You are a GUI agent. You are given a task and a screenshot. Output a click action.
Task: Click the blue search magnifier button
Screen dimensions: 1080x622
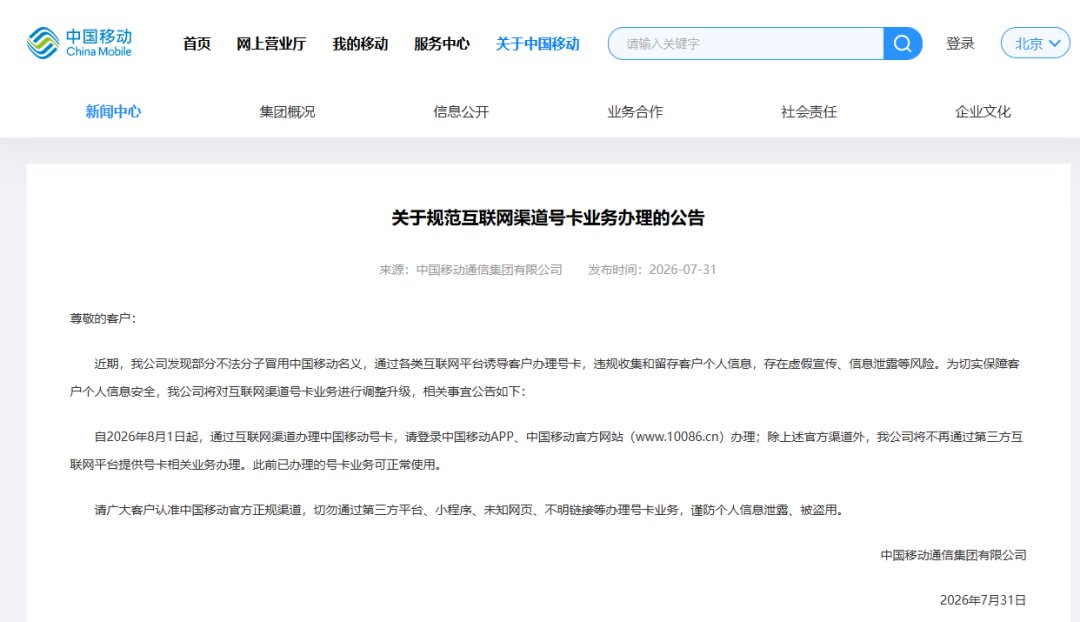[x=902, y=43]
